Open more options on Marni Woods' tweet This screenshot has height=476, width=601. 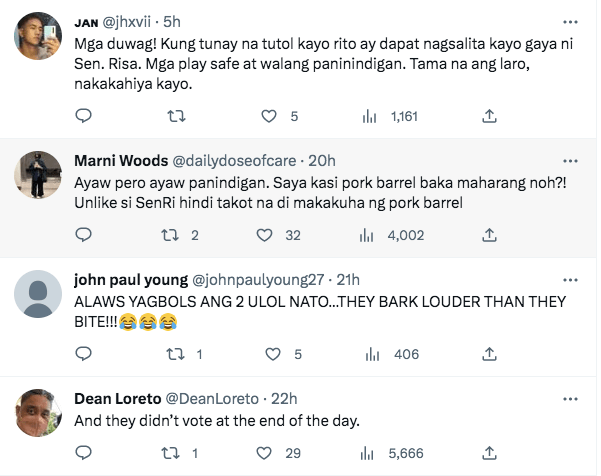click(x=570, y=160)
